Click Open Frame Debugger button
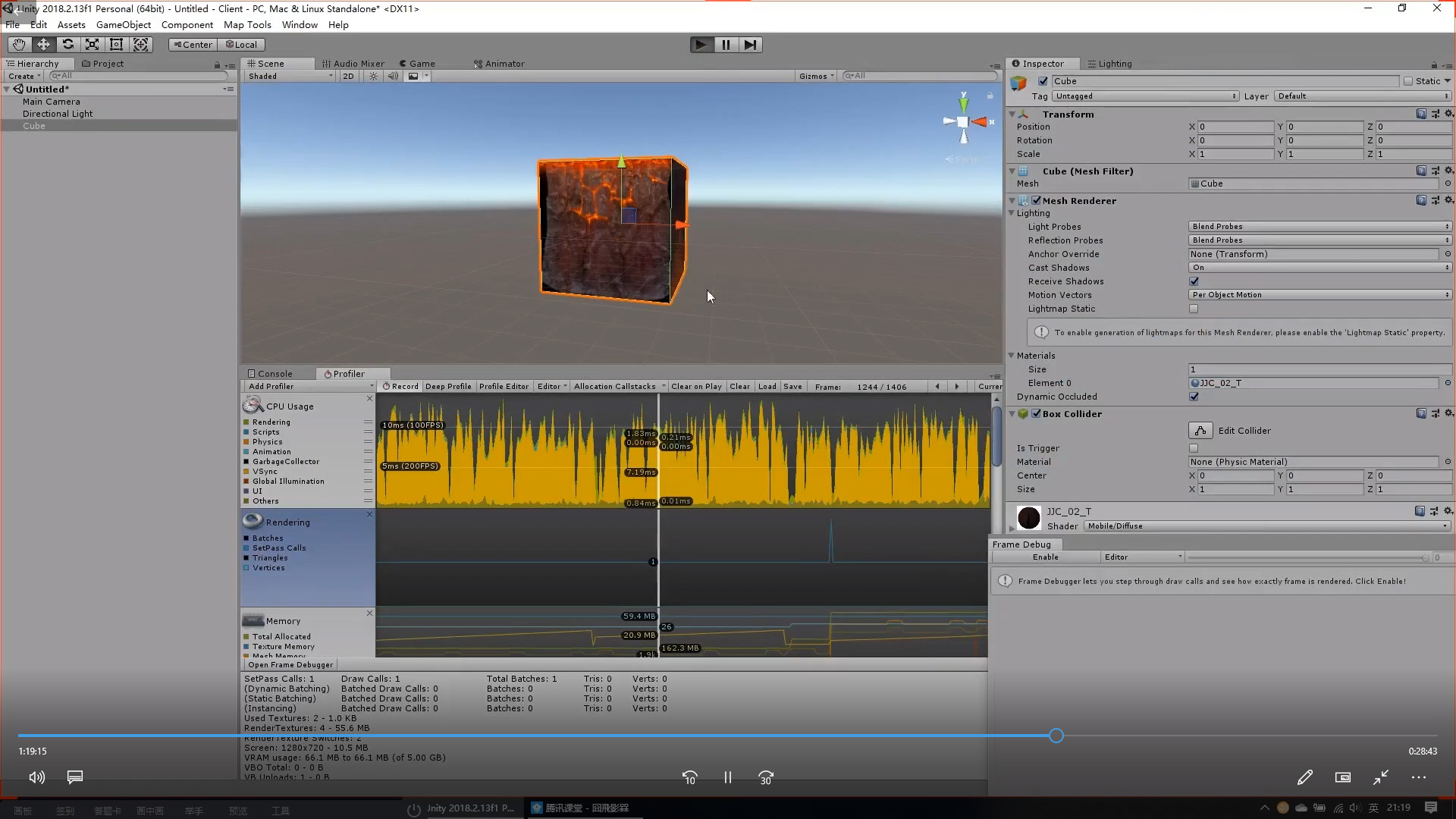The width and height of the screenshot is (1456, 819). pos(290,665)
